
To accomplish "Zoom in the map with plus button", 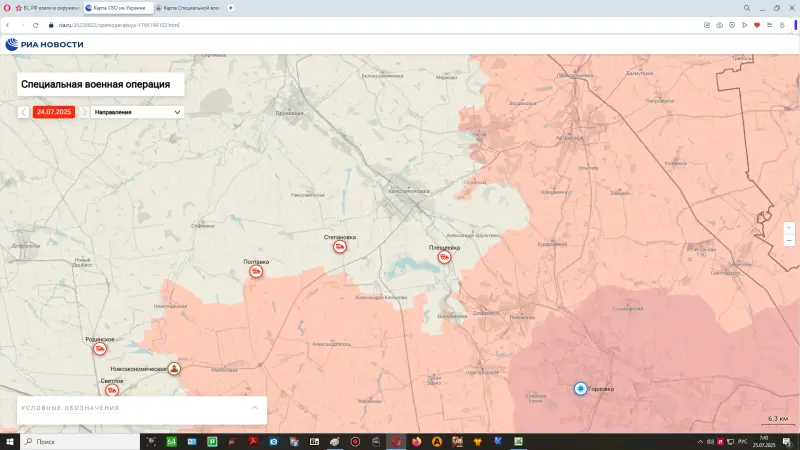I will (x=789, y=228).
